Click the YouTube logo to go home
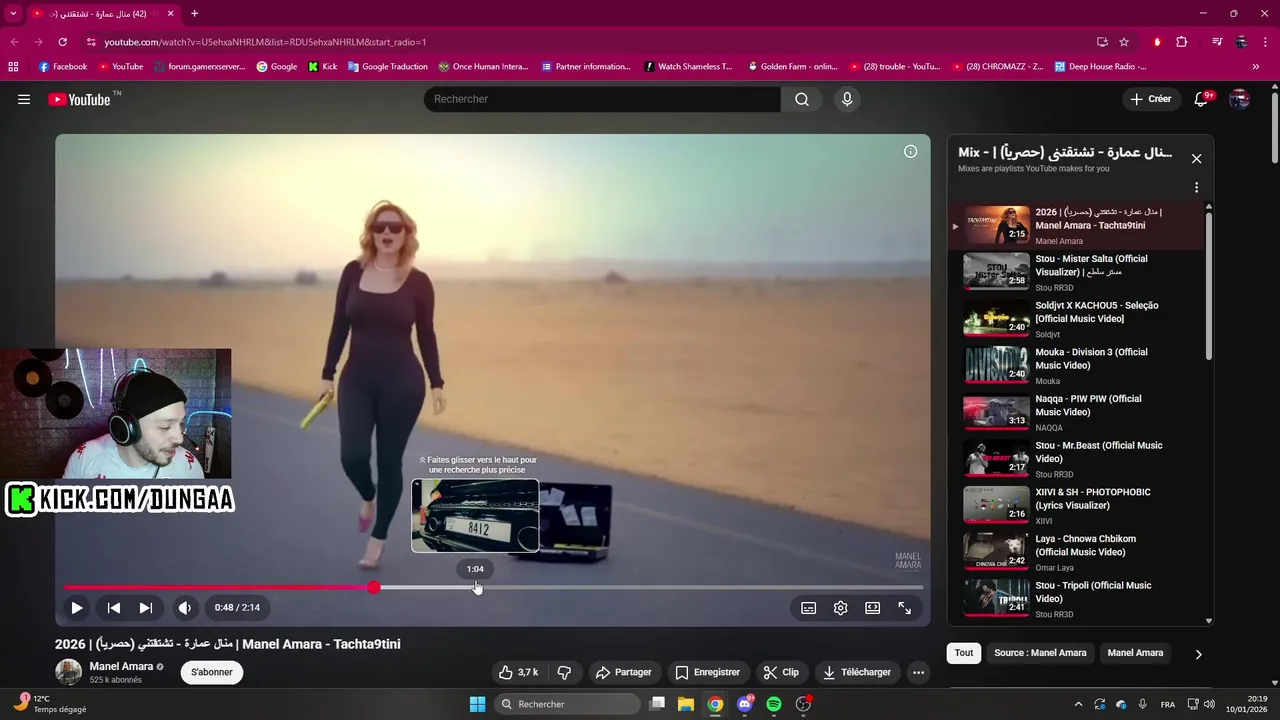Viewport: 1280px width, 720px height. tap(79, 99)
